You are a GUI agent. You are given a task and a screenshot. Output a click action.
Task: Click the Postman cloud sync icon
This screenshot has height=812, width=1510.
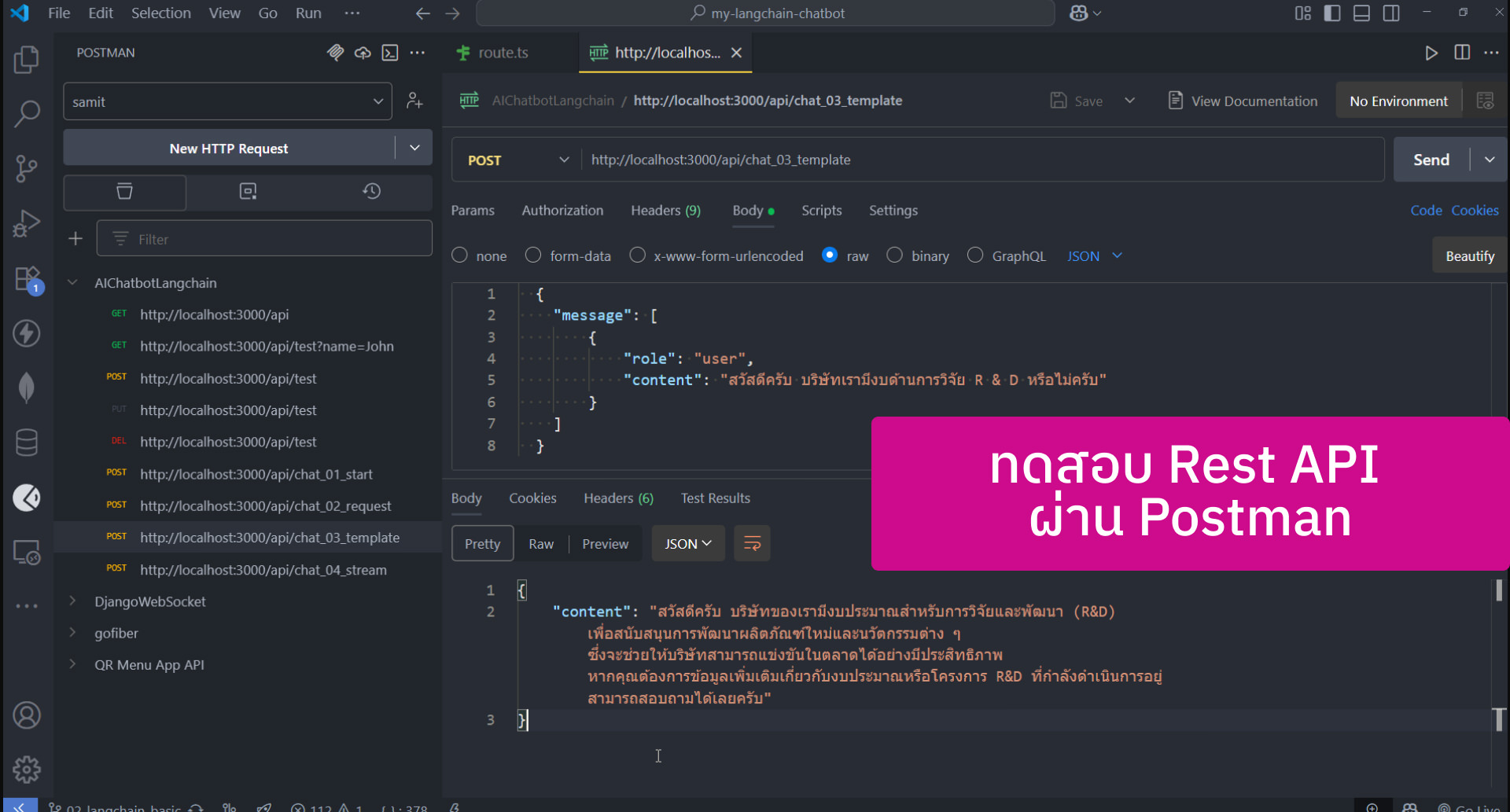click(363, 53)
